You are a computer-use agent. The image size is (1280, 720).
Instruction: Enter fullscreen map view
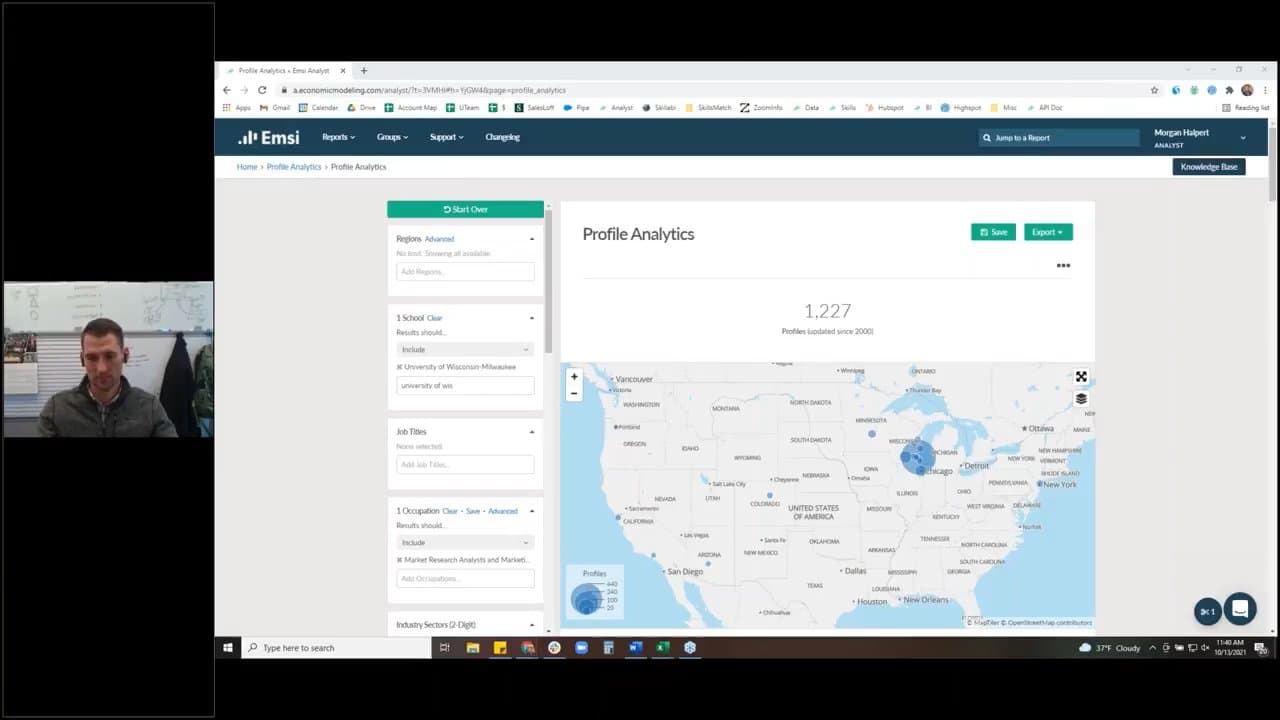(x=1081, y=377)
